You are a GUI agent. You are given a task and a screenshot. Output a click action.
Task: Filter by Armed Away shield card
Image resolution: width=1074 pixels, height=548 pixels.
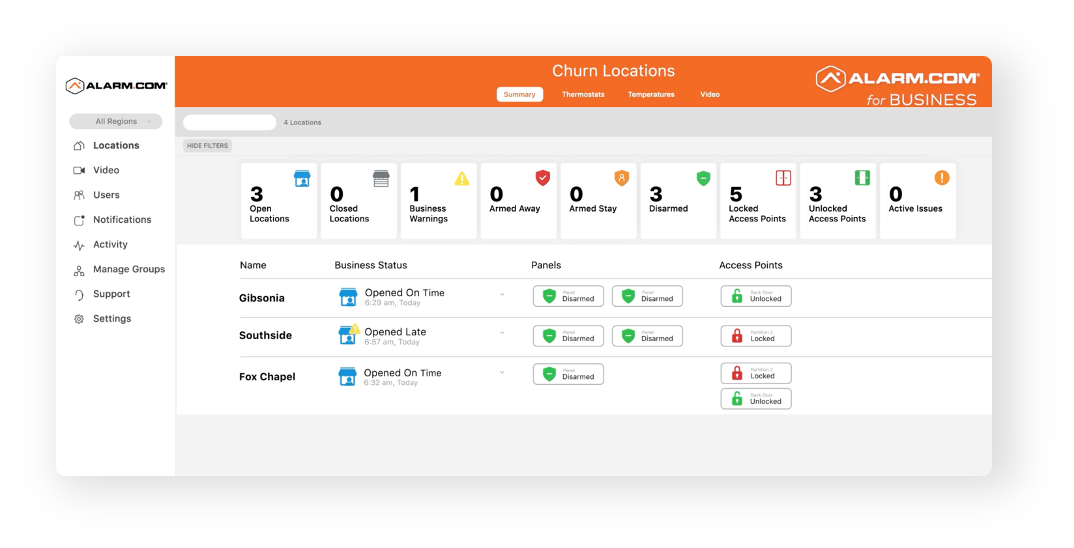click(x=519, y=201)
